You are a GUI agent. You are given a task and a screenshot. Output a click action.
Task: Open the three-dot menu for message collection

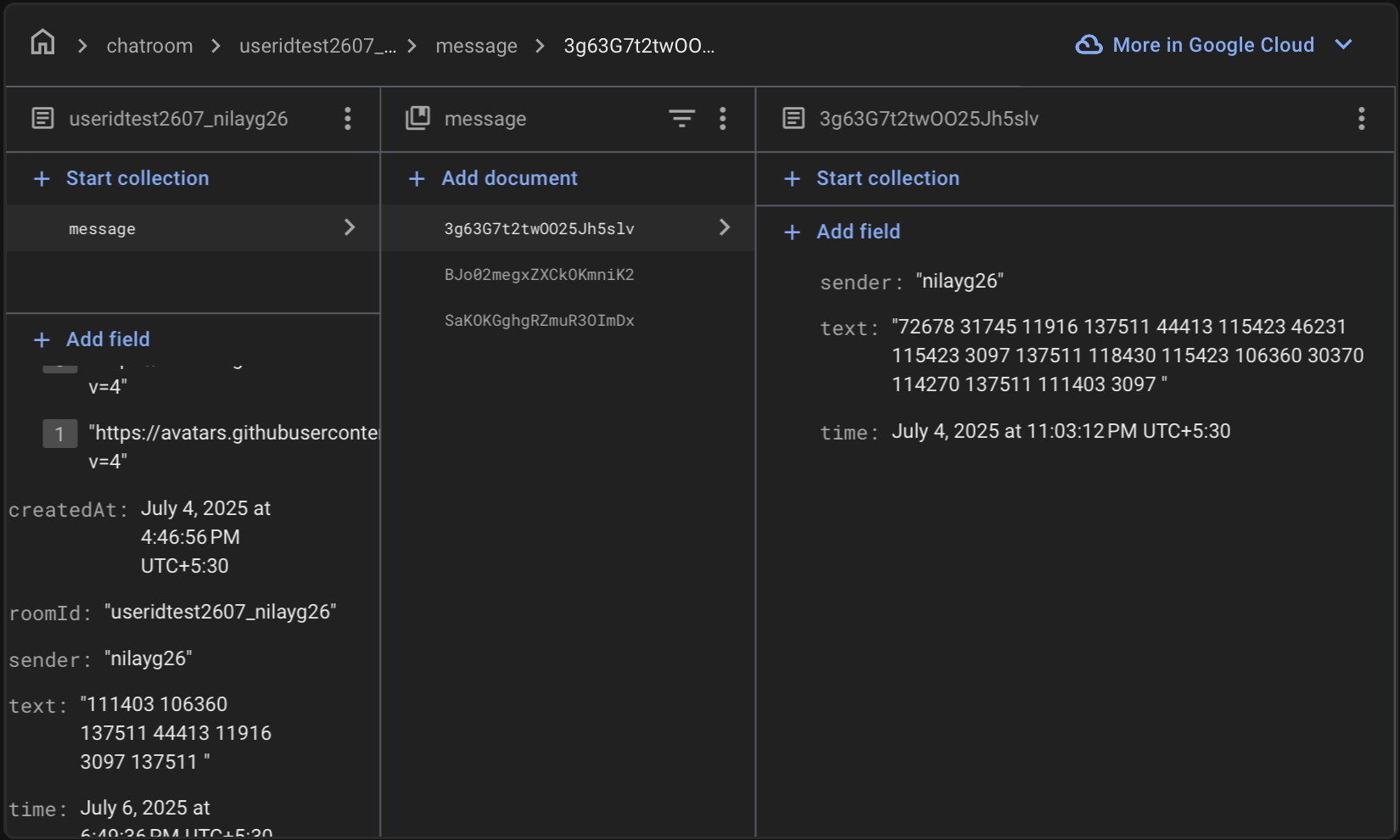tap(722, 118)
